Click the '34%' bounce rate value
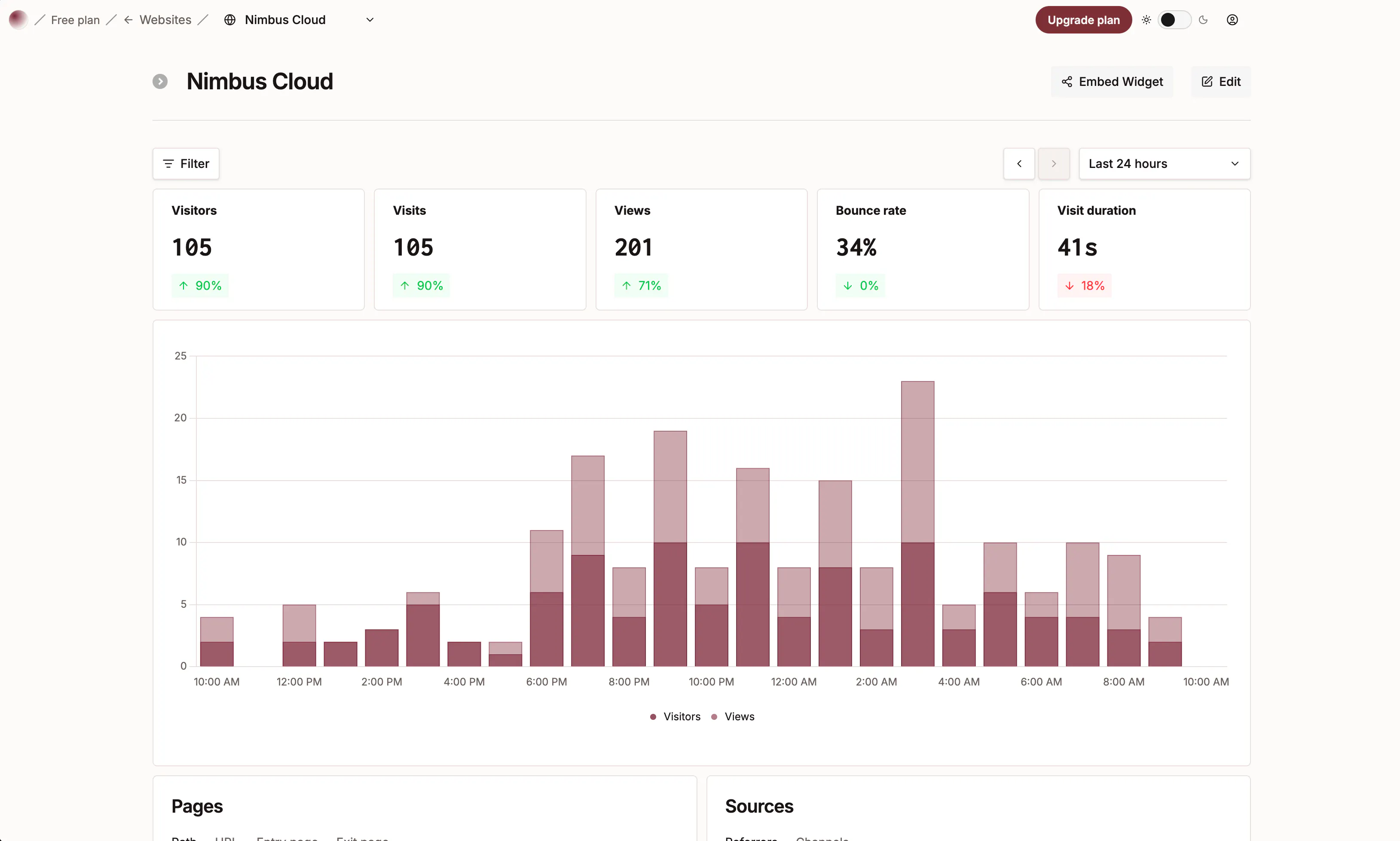The height and width of the screenshot is (841, 1400). [856, 248]
